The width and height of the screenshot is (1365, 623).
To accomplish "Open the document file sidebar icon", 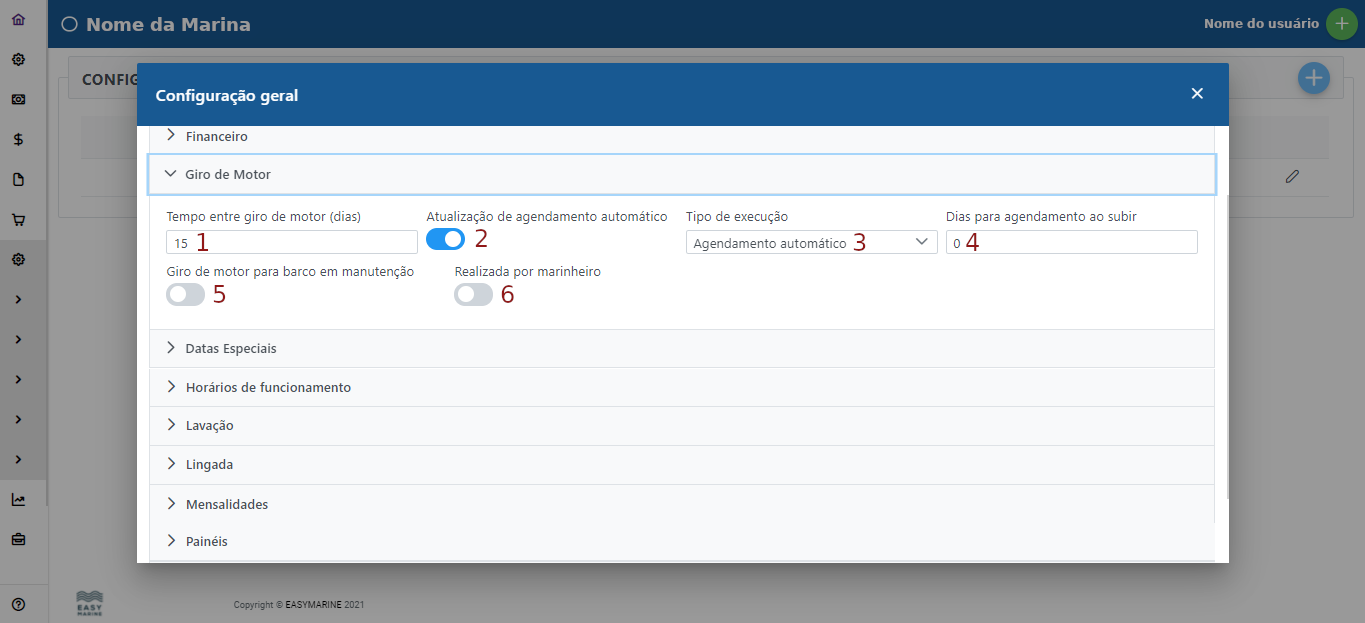I will (18, 179).
